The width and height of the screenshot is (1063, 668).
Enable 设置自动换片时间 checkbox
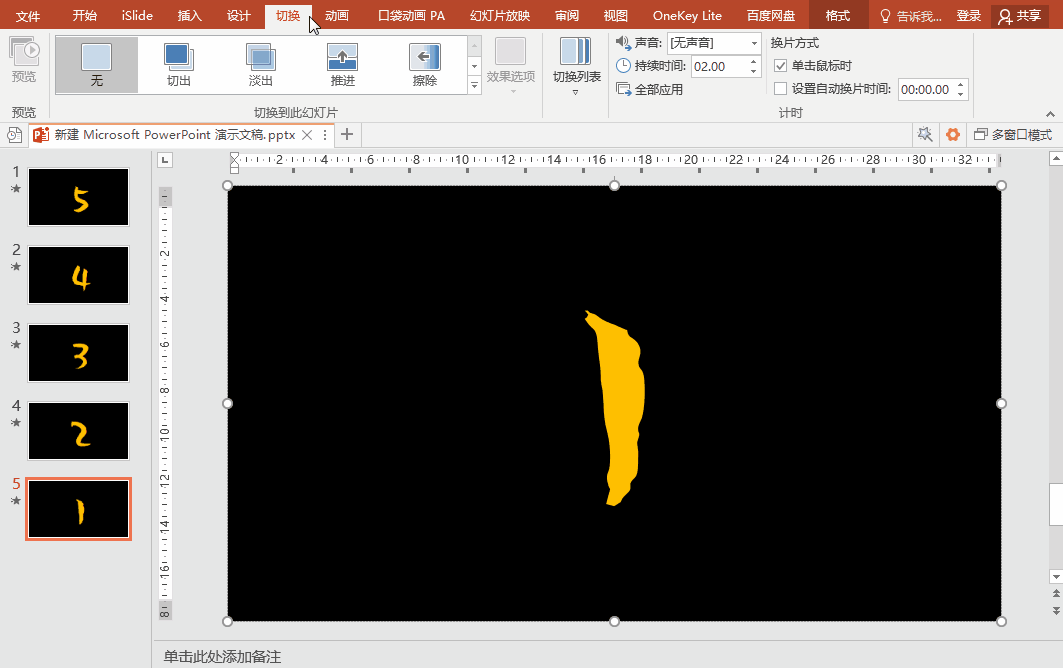[x=781, y=89]
